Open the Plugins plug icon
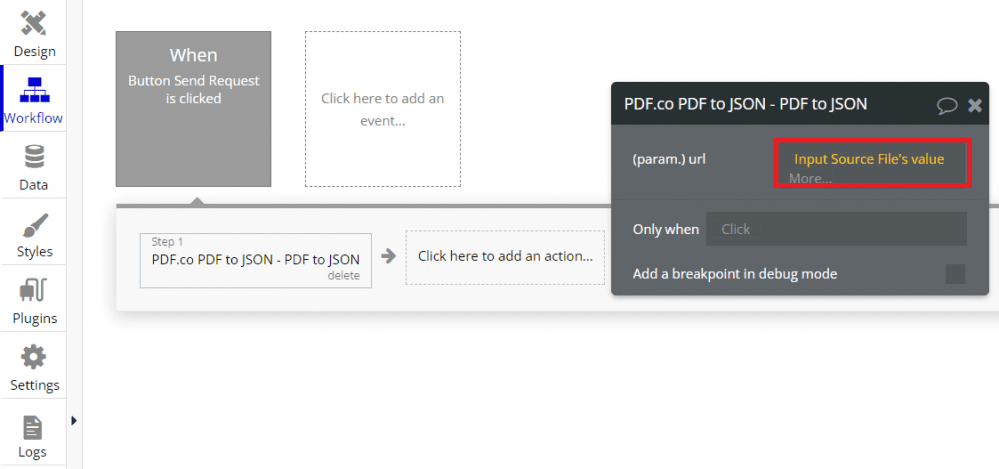This screenshot has width=999, height=469. 34,291
